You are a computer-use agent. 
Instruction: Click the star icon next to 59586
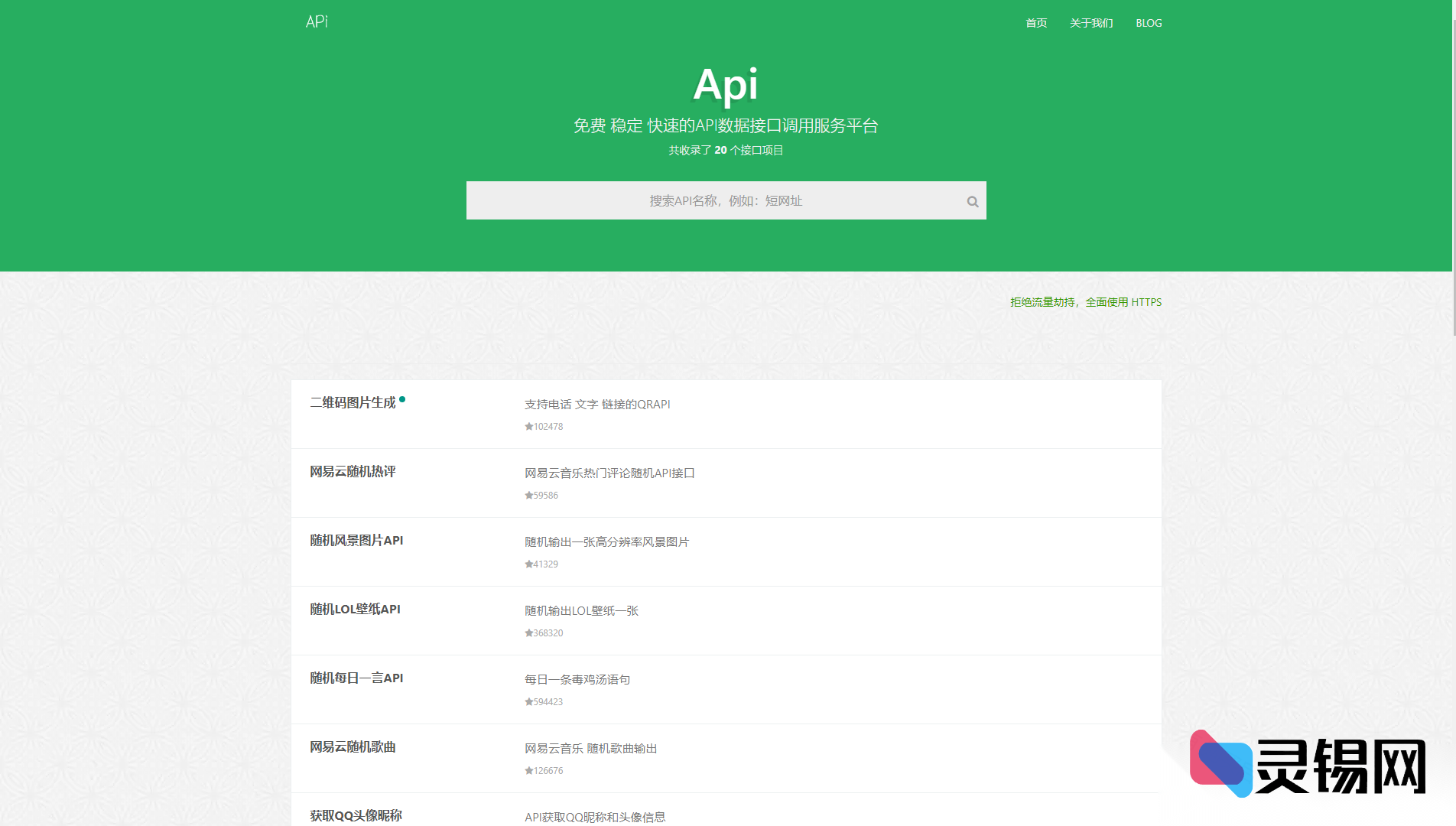click(528, 495)
